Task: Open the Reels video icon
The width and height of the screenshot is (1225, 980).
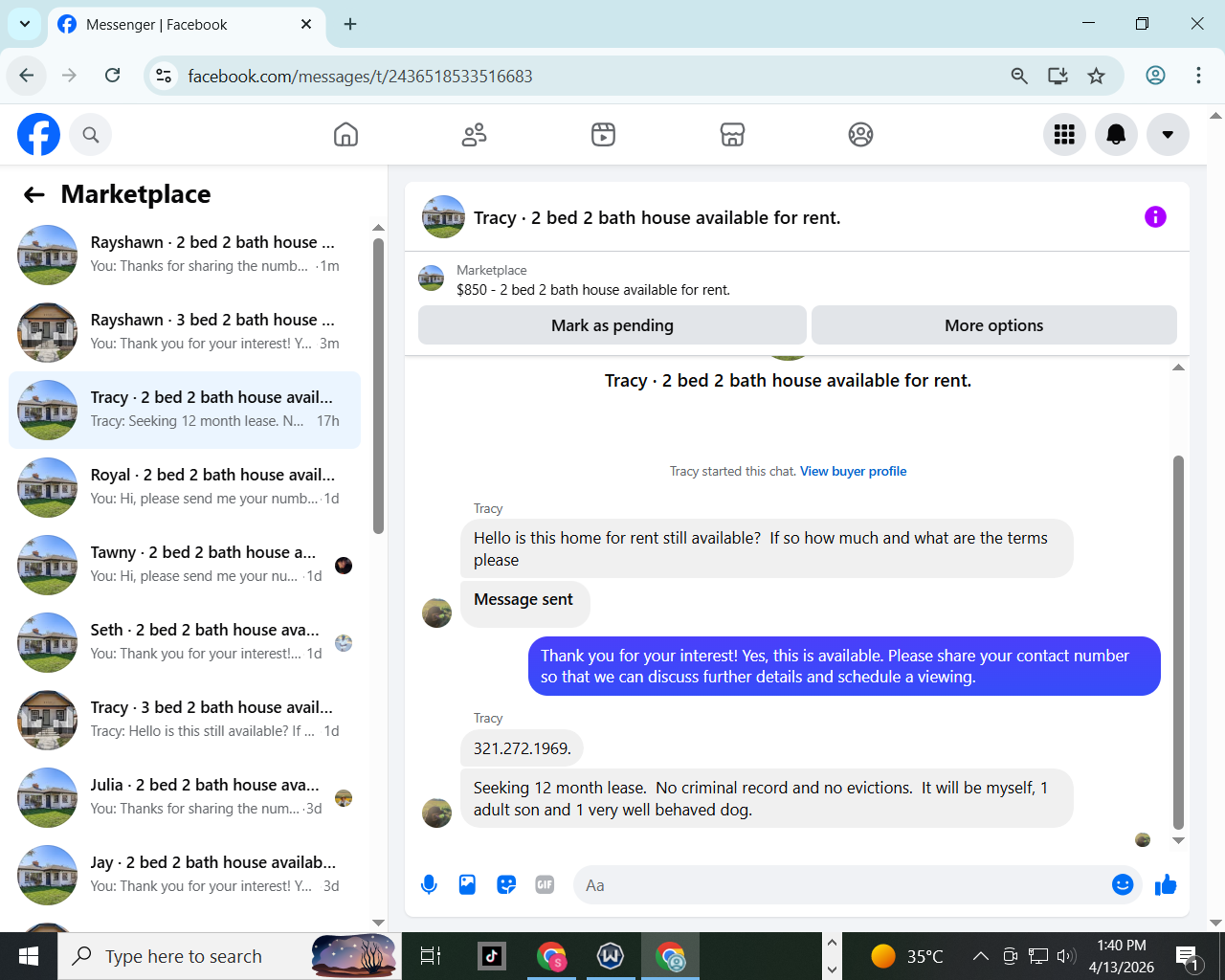Action: (603, 135)
